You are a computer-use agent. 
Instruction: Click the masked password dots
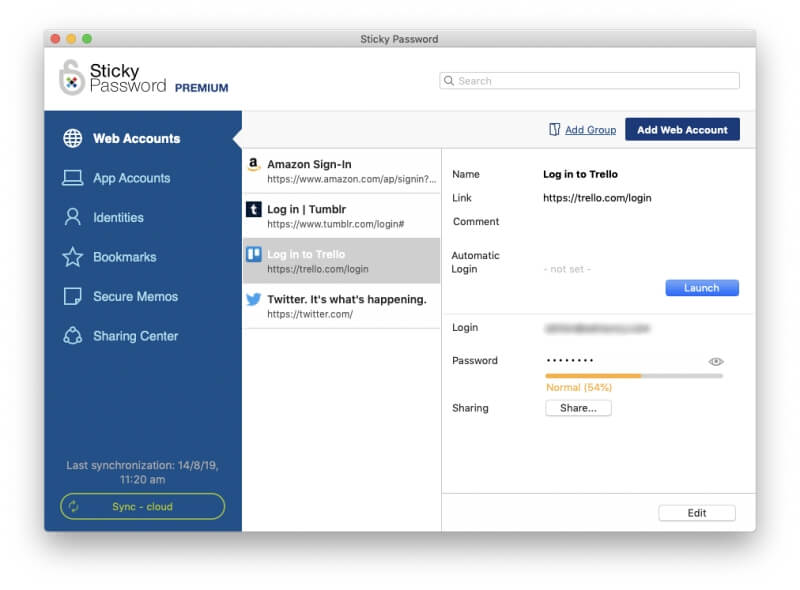pyautogui.click(x=569, y=360)
